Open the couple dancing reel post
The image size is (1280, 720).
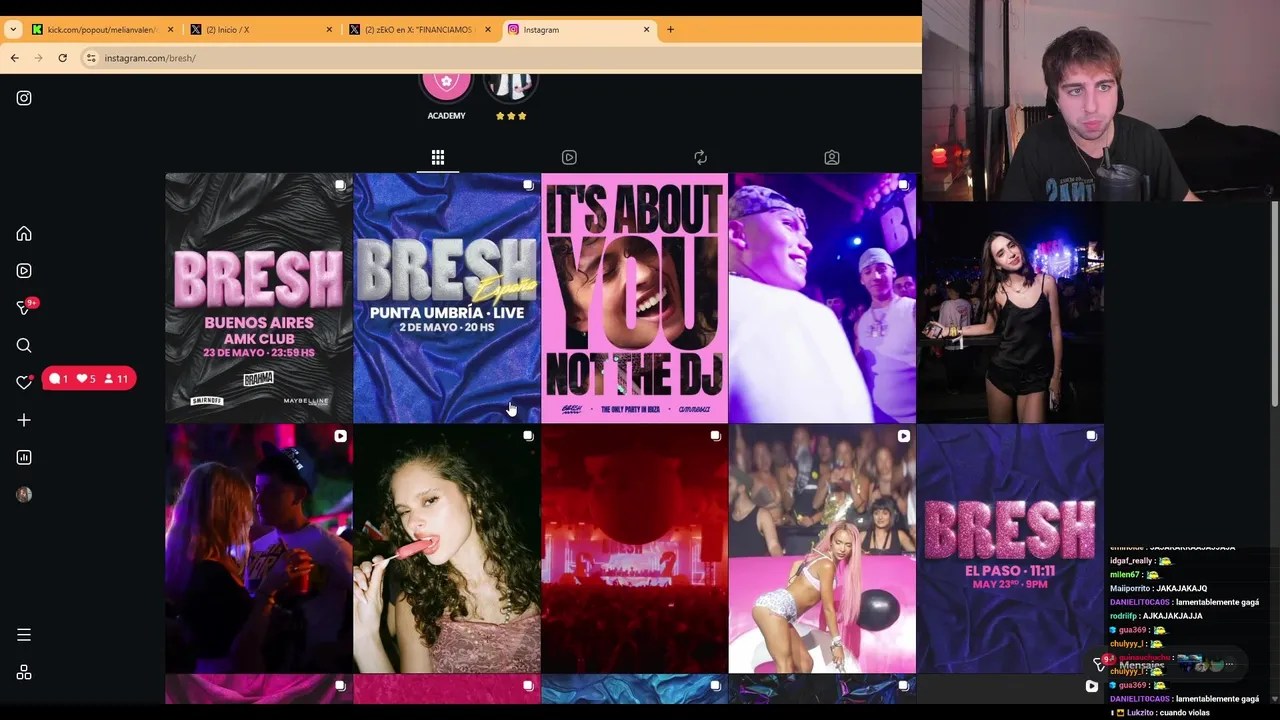259,549
